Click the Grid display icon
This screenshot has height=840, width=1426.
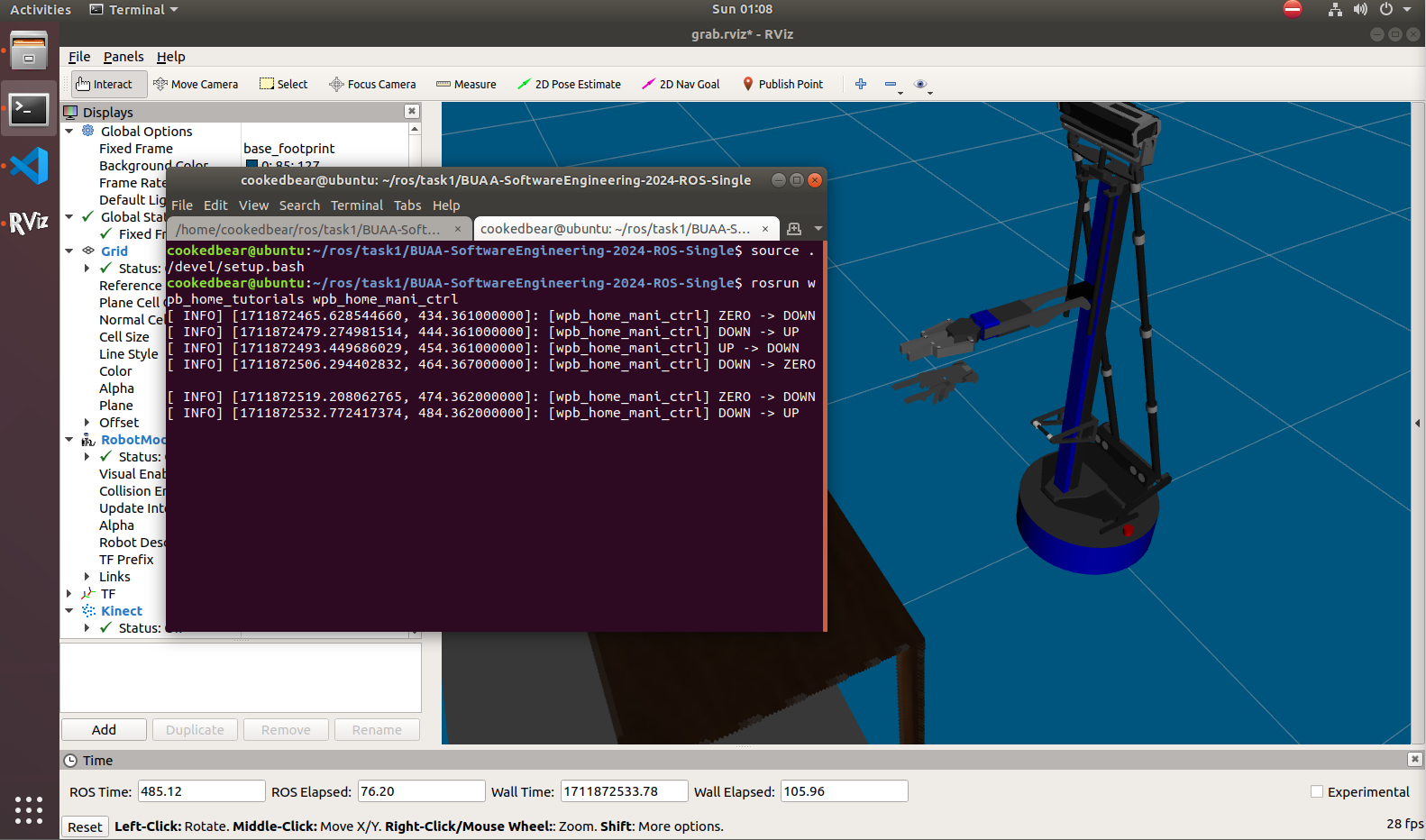88,251
